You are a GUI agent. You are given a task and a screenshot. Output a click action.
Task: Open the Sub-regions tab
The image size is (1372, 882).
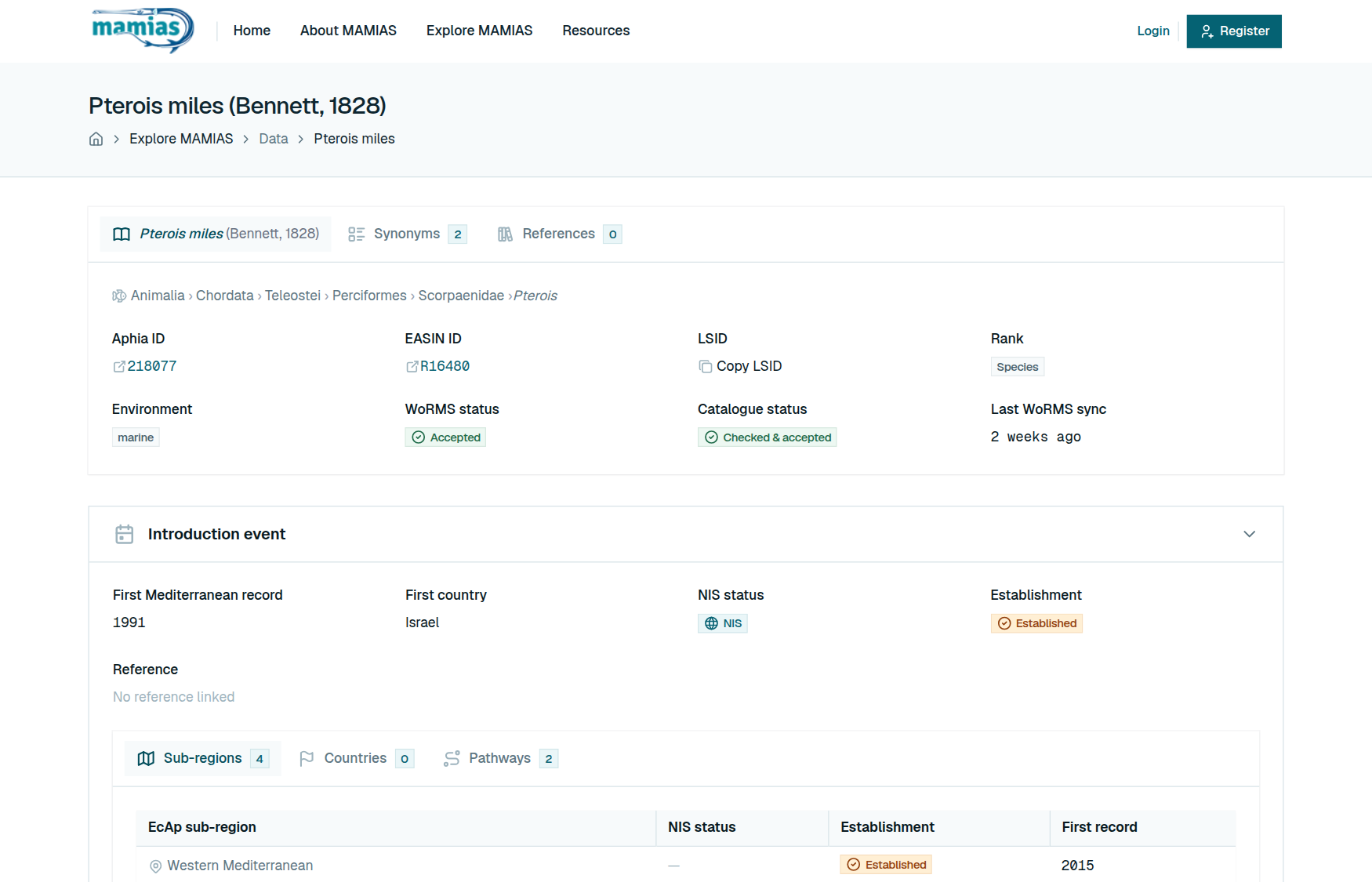coord(203,758)
